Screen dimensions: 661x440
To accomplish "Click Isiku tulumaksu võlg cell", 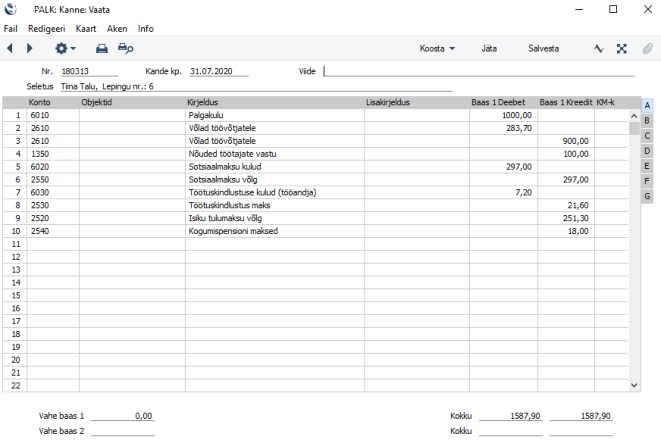I will (275, 218).
